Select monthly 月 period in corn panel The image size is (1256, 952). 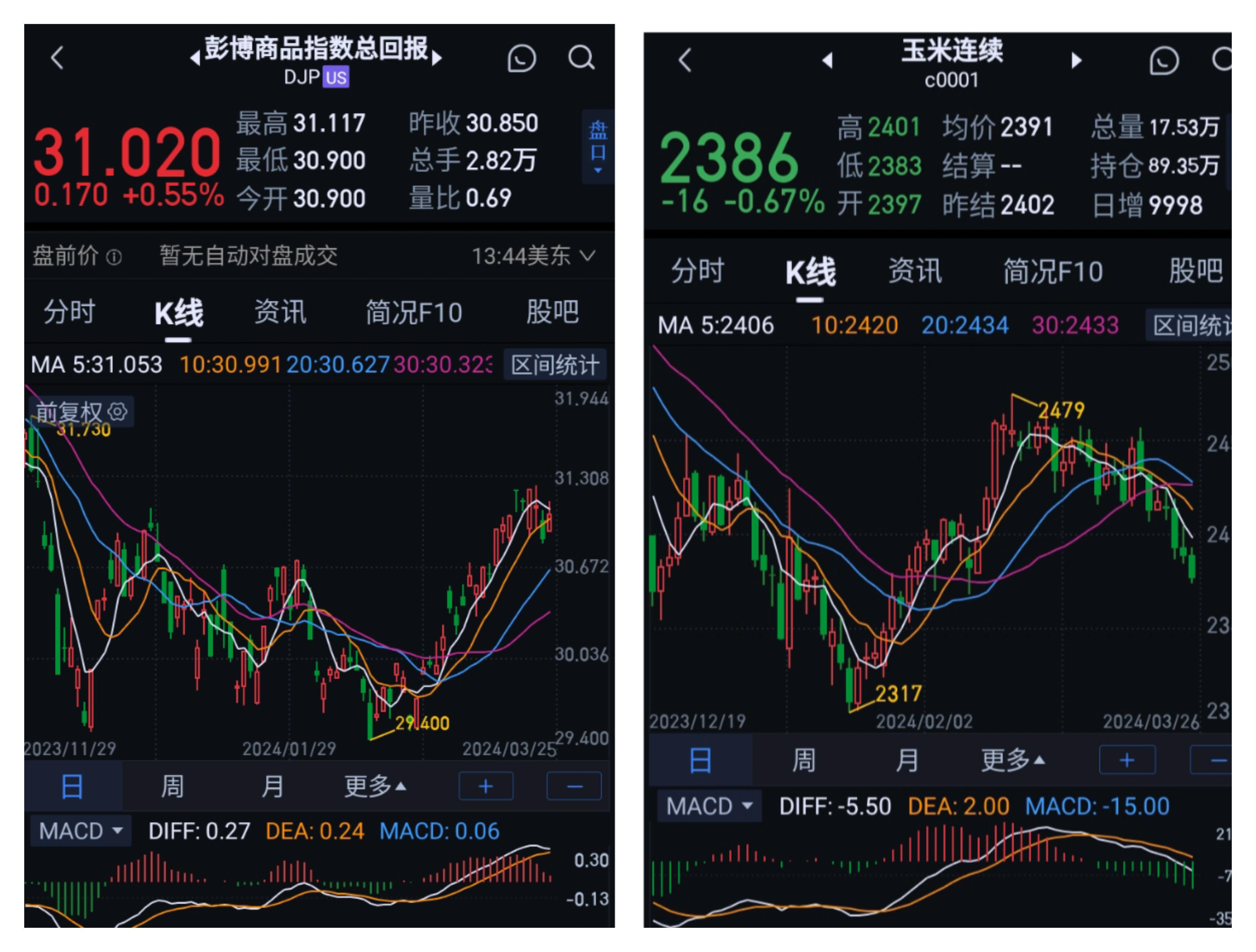pos(907,760)
